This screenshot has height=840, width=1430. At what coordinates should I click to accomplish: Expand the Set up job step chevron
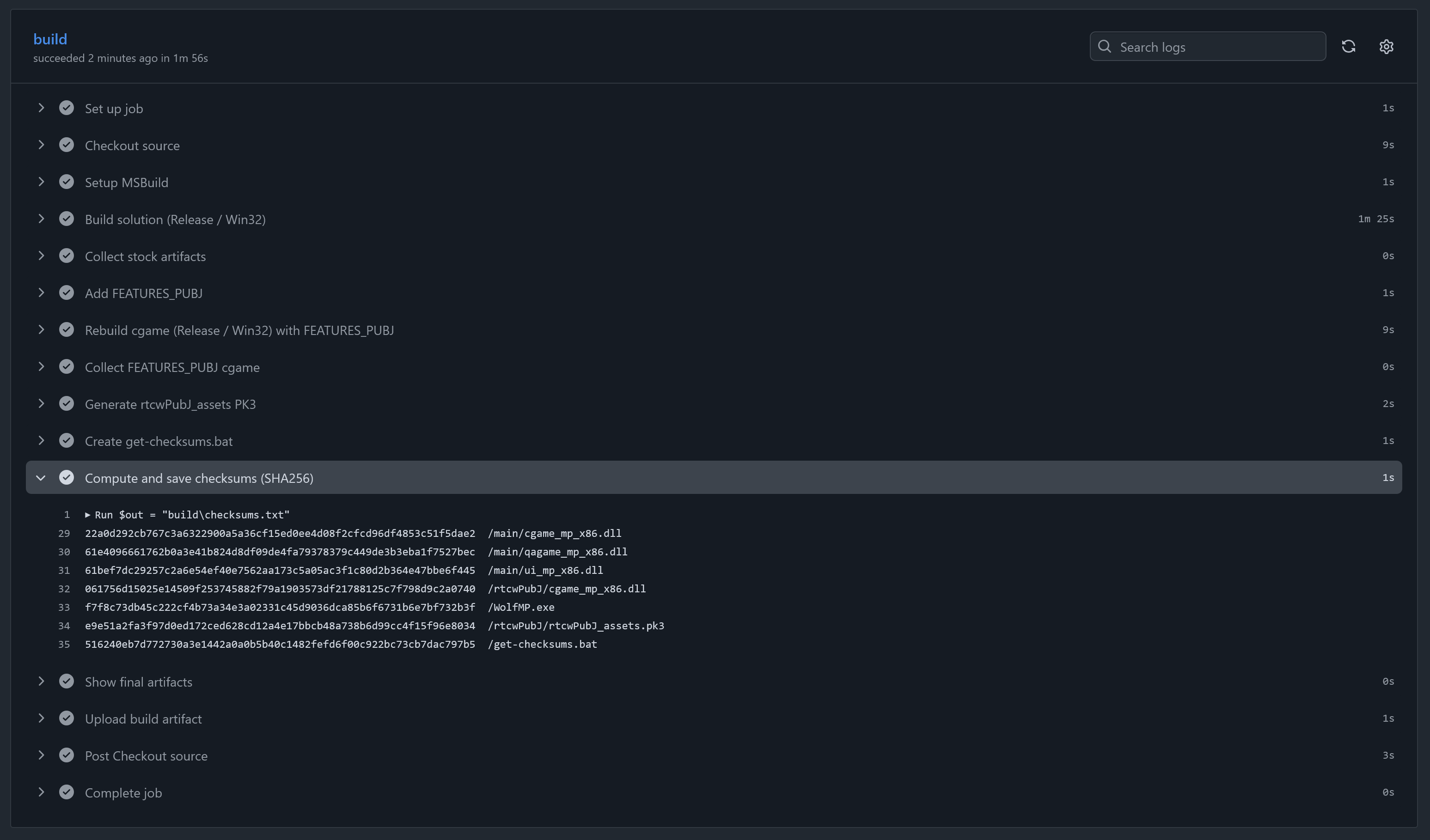coord(41,108)
